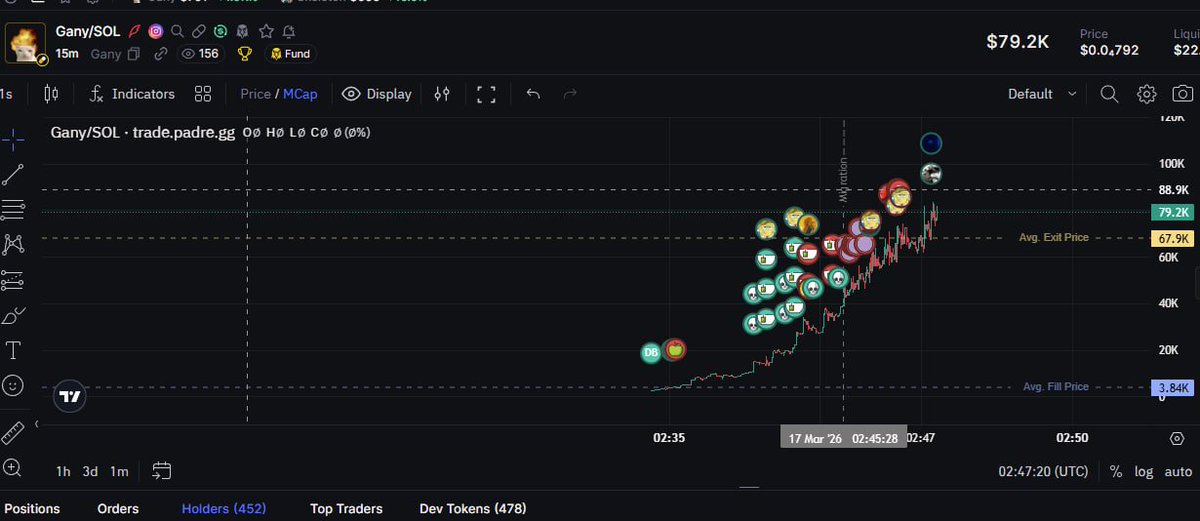This screenshot has height=521, width=1200.
Task: Open chart settings gear in toolbar
Action: tap(1147, 94)
